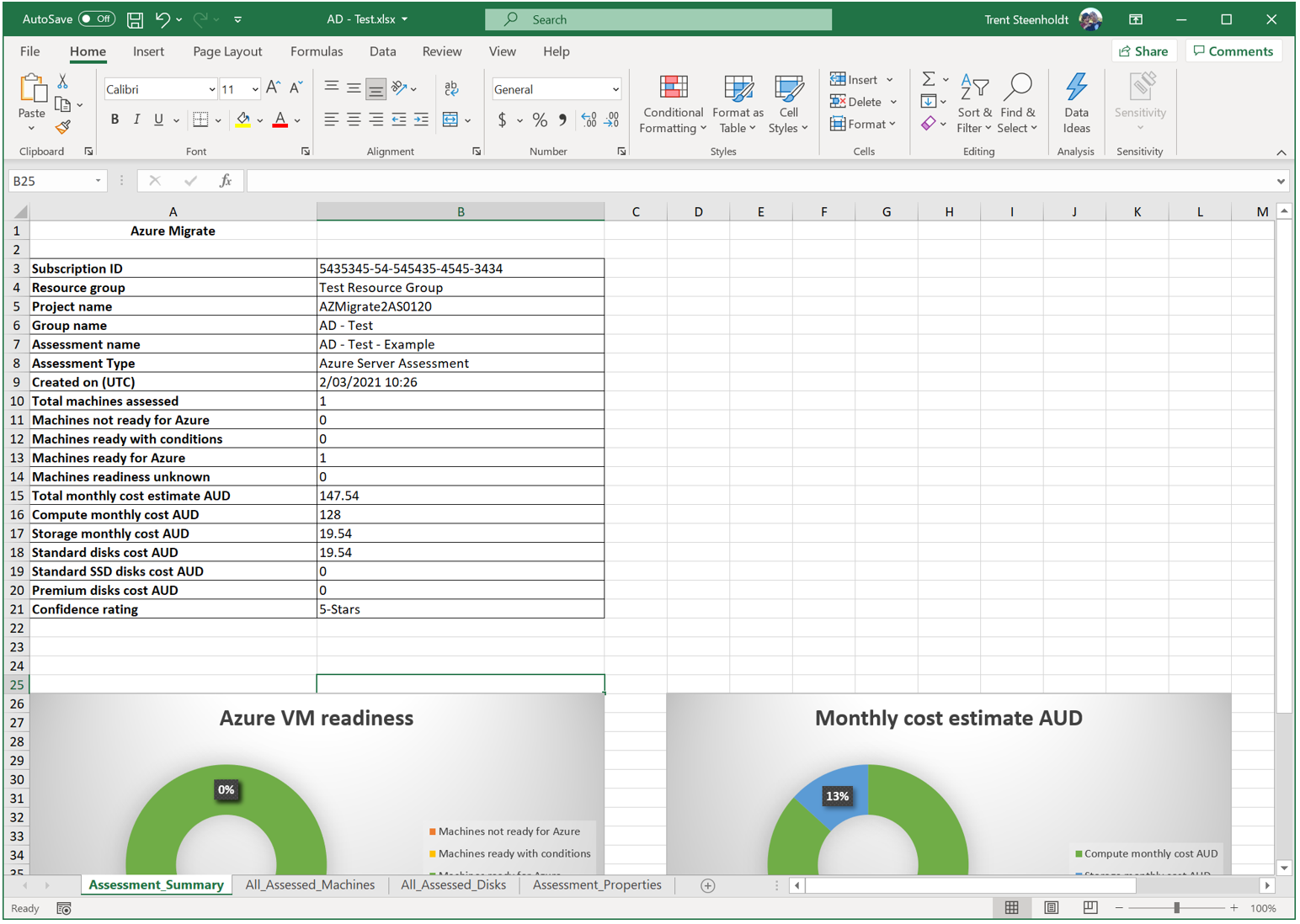1300x924 pixels.
Task: Click the Increase Decimal icon
Action: point(589,119)
